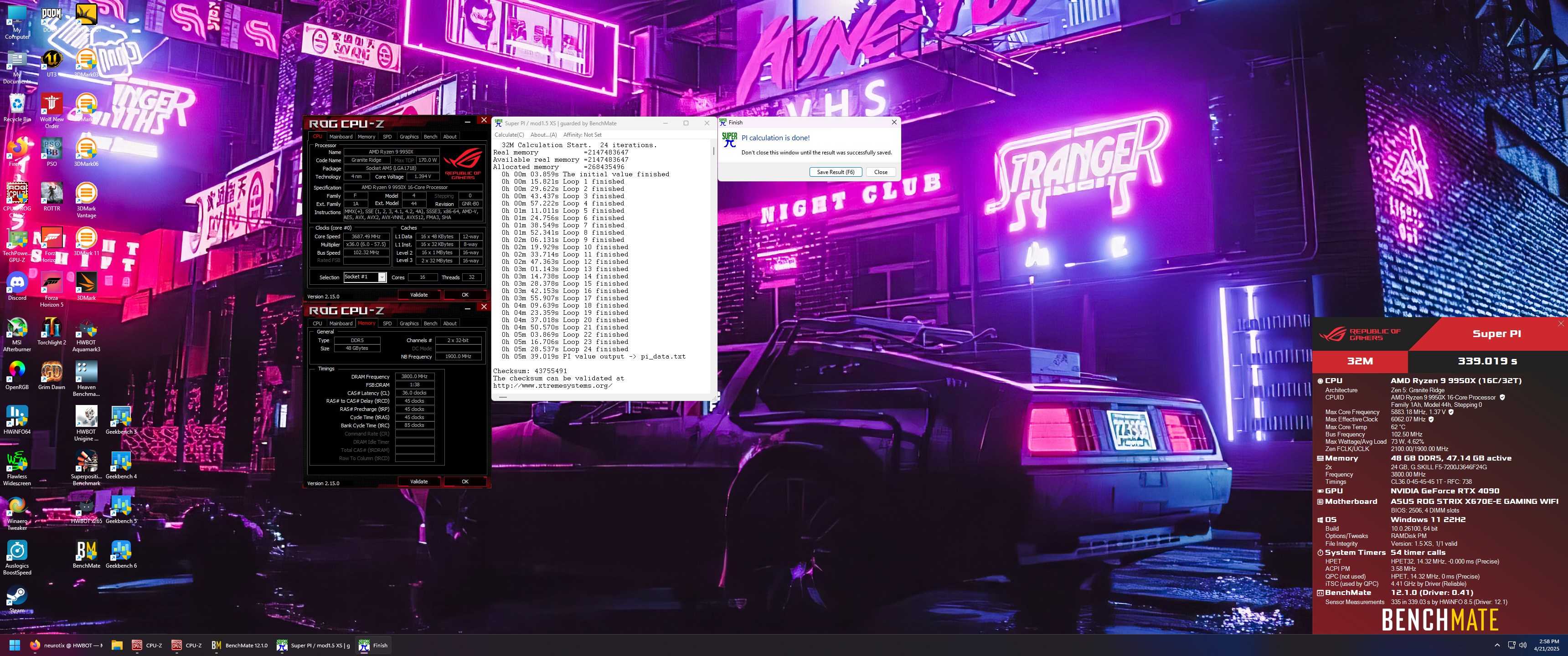
Task: Click the volume icon in system tray
Action: click(x=1523, y=645)
